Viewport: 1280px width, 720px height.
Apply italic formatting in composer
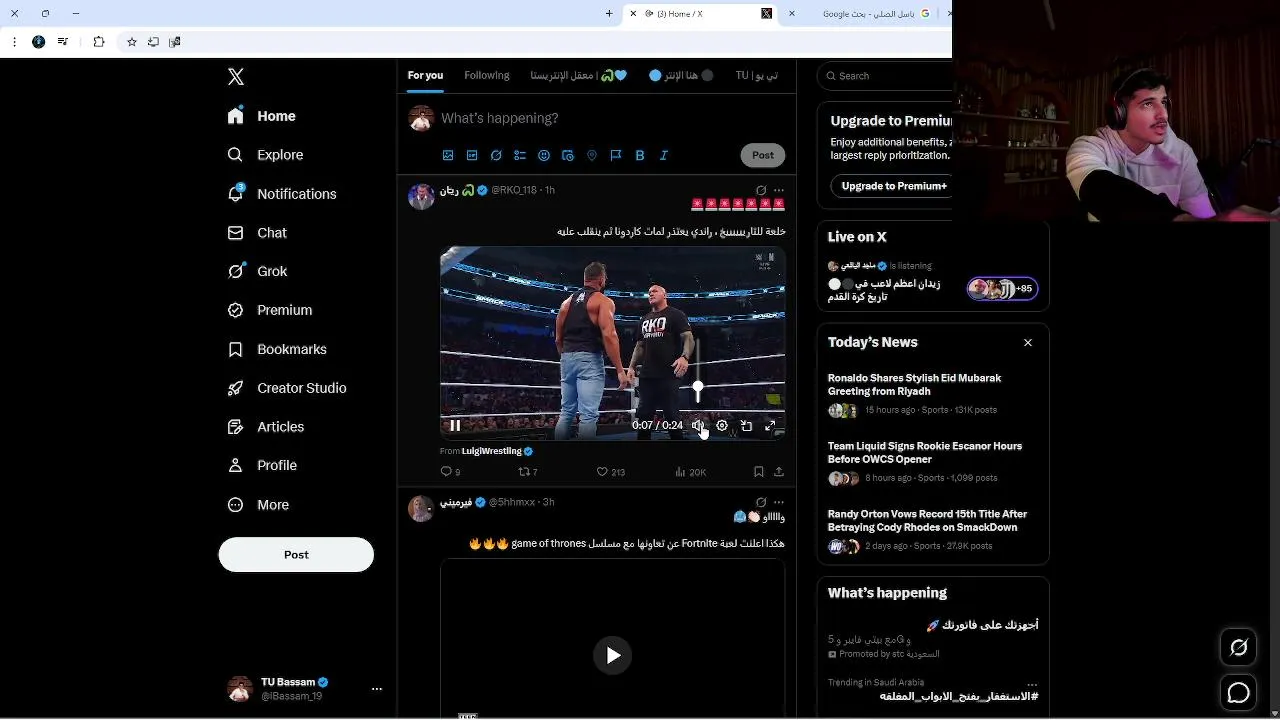coord(664,155)
